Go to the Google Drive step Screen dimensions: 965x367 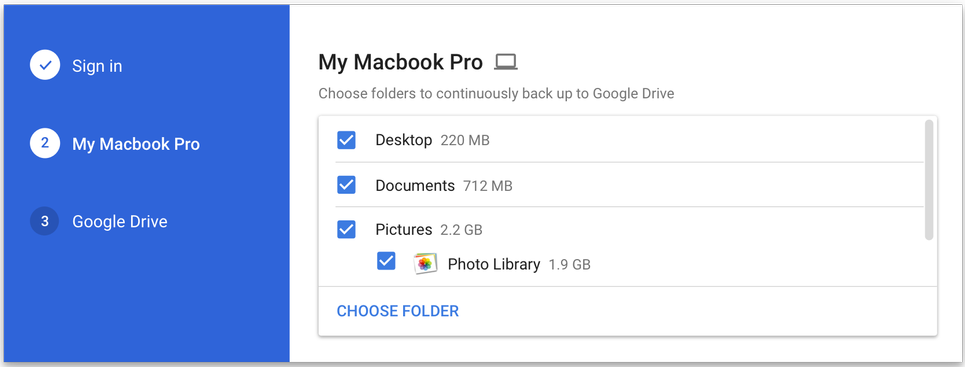[120, 222]
